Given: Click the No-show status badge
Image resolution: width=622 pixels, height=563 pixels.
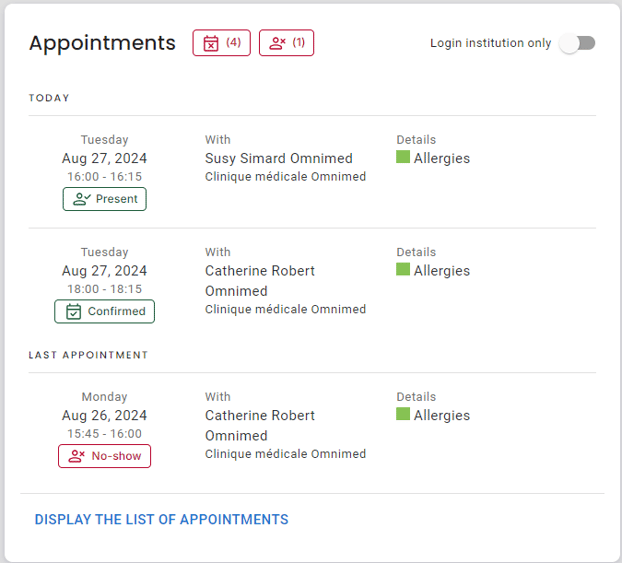Looking at the screenshot, I should click(105, 456).
